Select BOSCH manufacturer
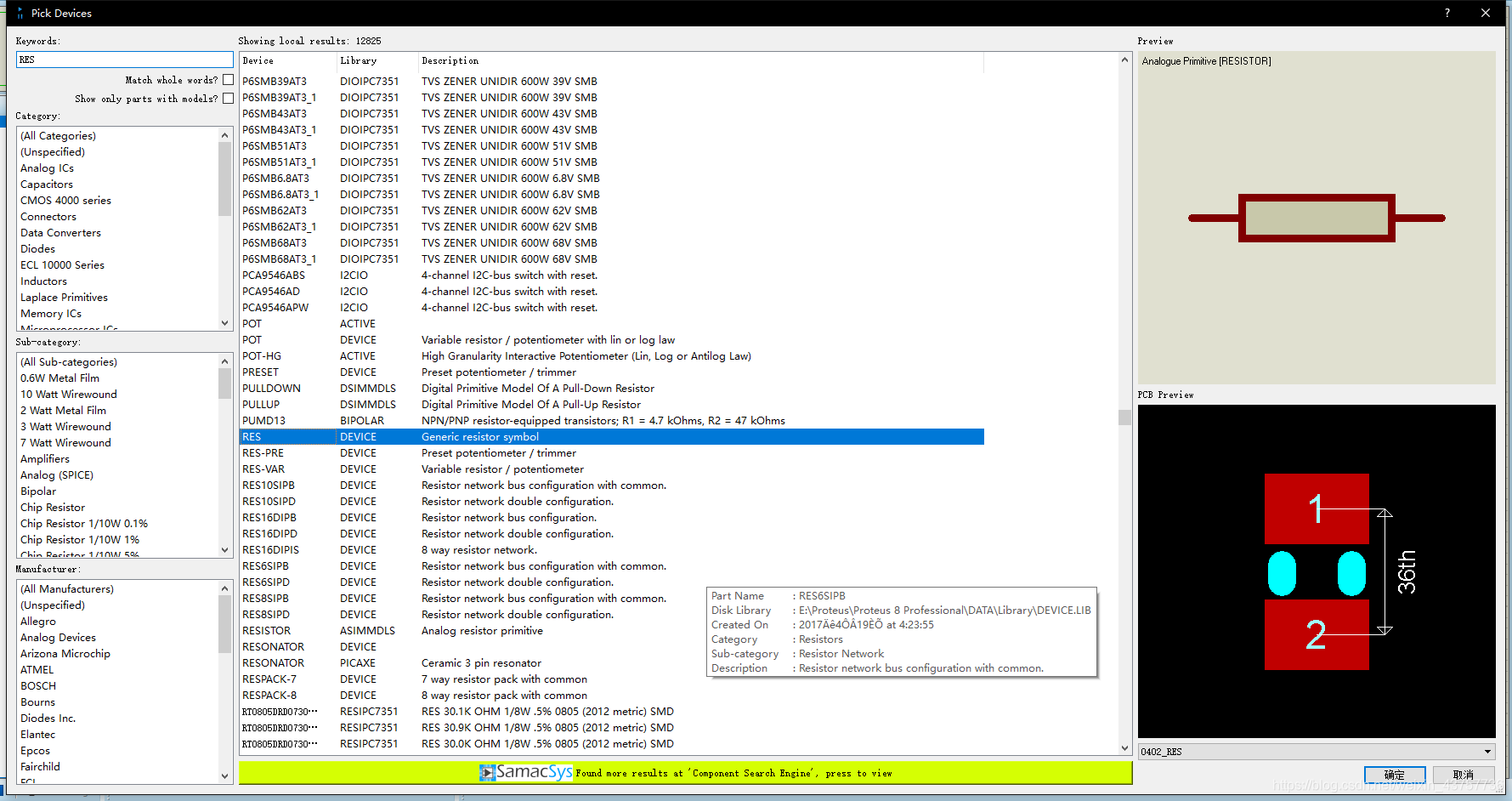The image size is (1512, 801). tap(38, 685)
